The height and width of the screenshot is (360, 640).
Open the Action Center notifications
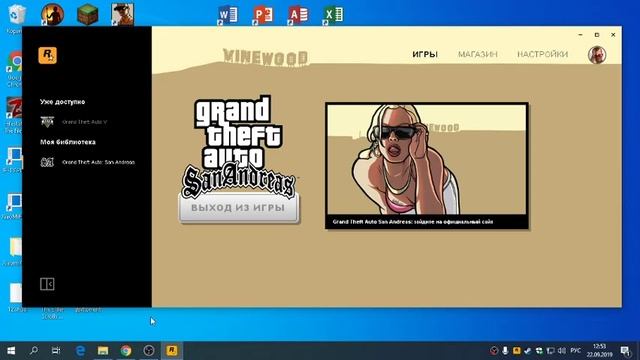(625, 351)
